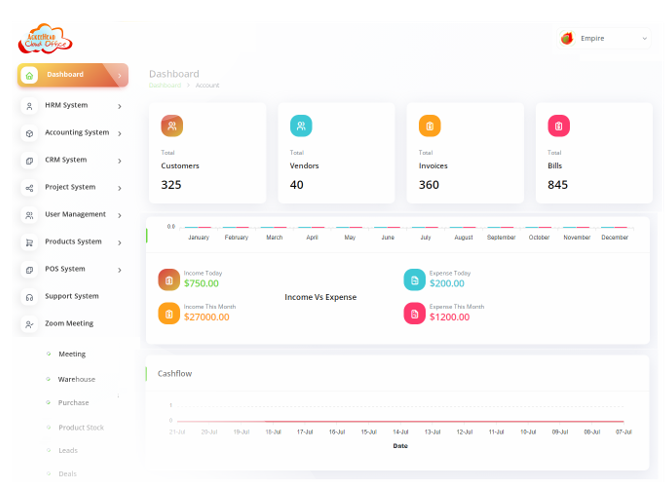
Task: Click the Income Vs Expense title
Action: (x=321, y=297)
